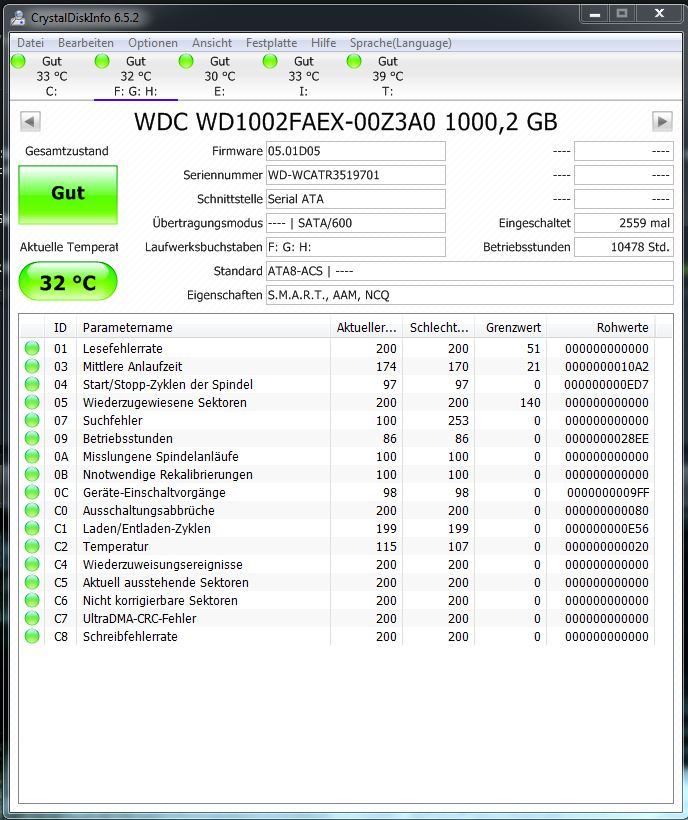Select the F: G: H: disk tab
Image resolution: width=688 pixels, height=820 pixels.
click(x=135, y=76)
